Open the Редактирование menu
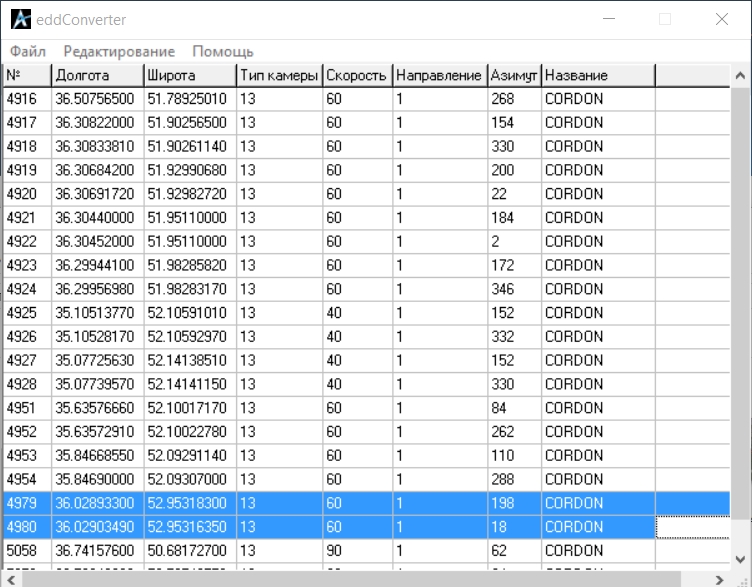 118,51
